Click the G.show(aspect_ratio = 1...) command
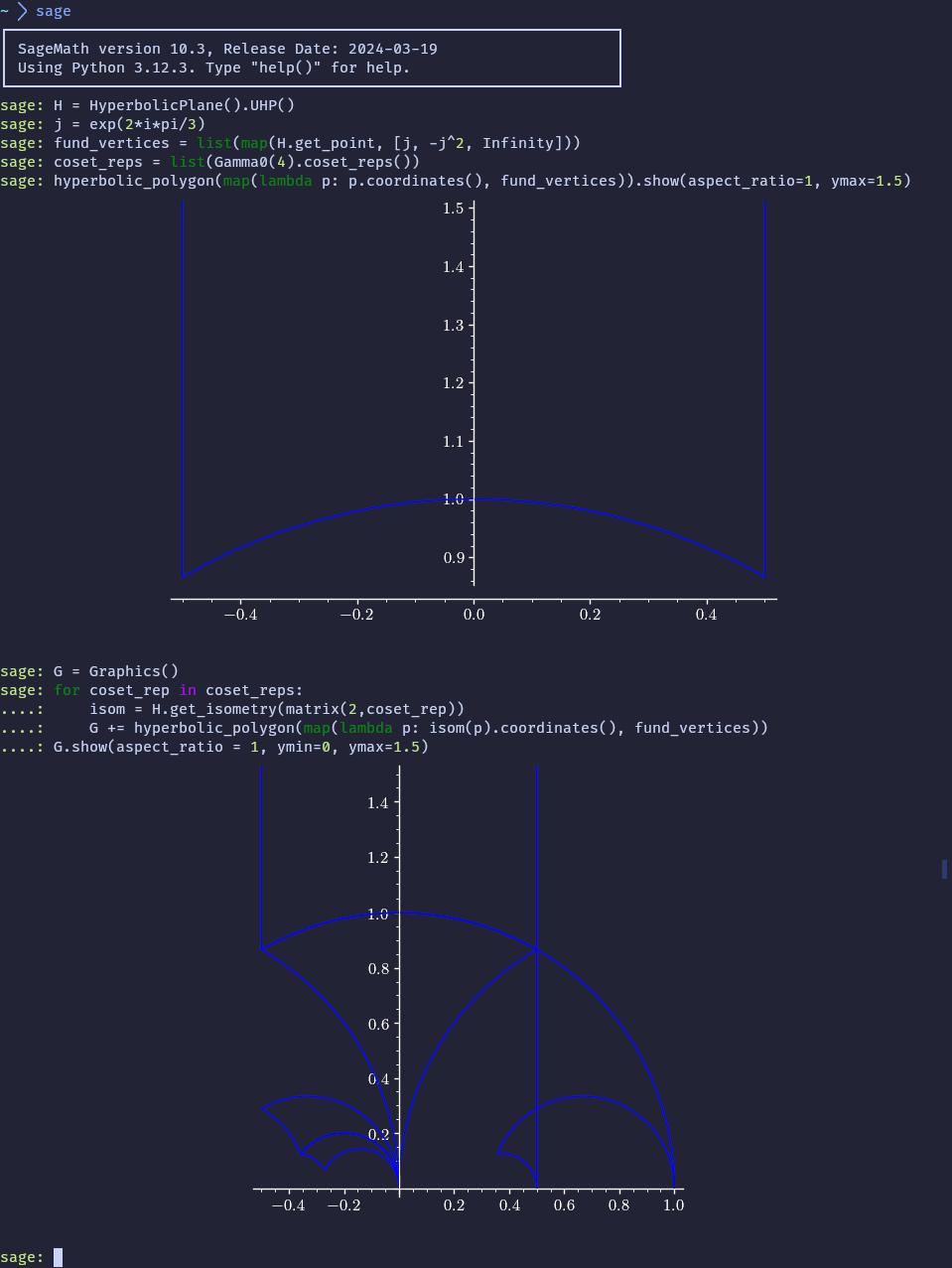This screenshot has height=1268, width=952. [240, 747]
